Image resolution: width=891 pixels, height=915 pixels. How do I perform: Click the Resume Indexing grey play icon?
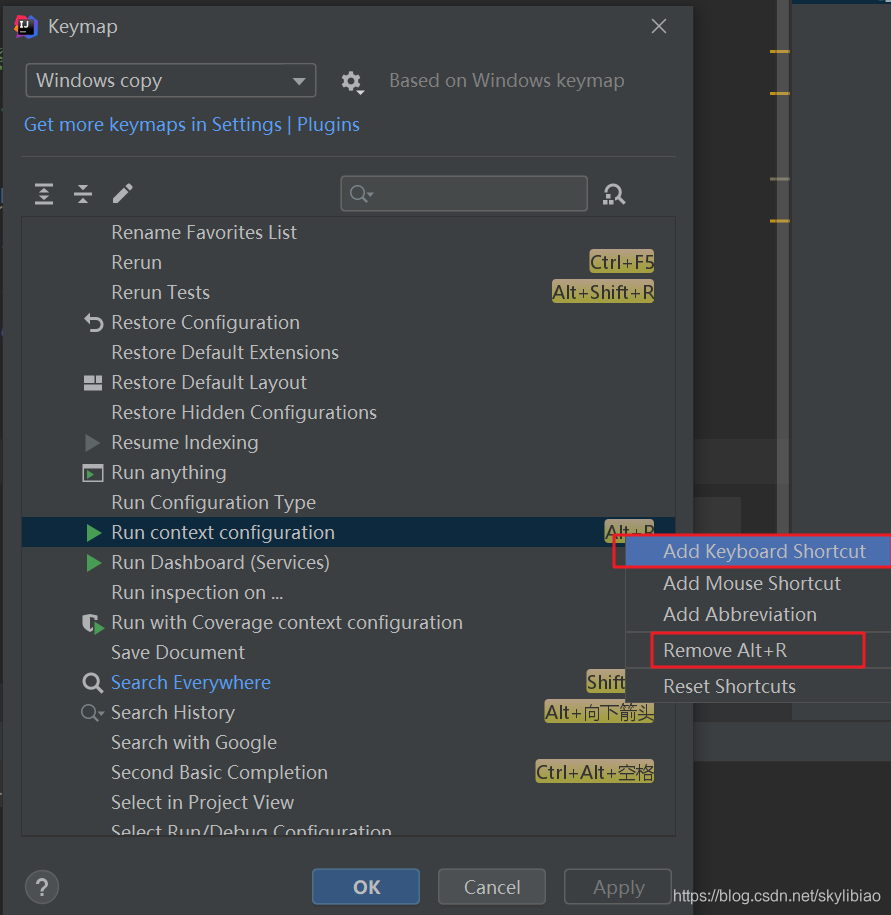coord(92,443)
